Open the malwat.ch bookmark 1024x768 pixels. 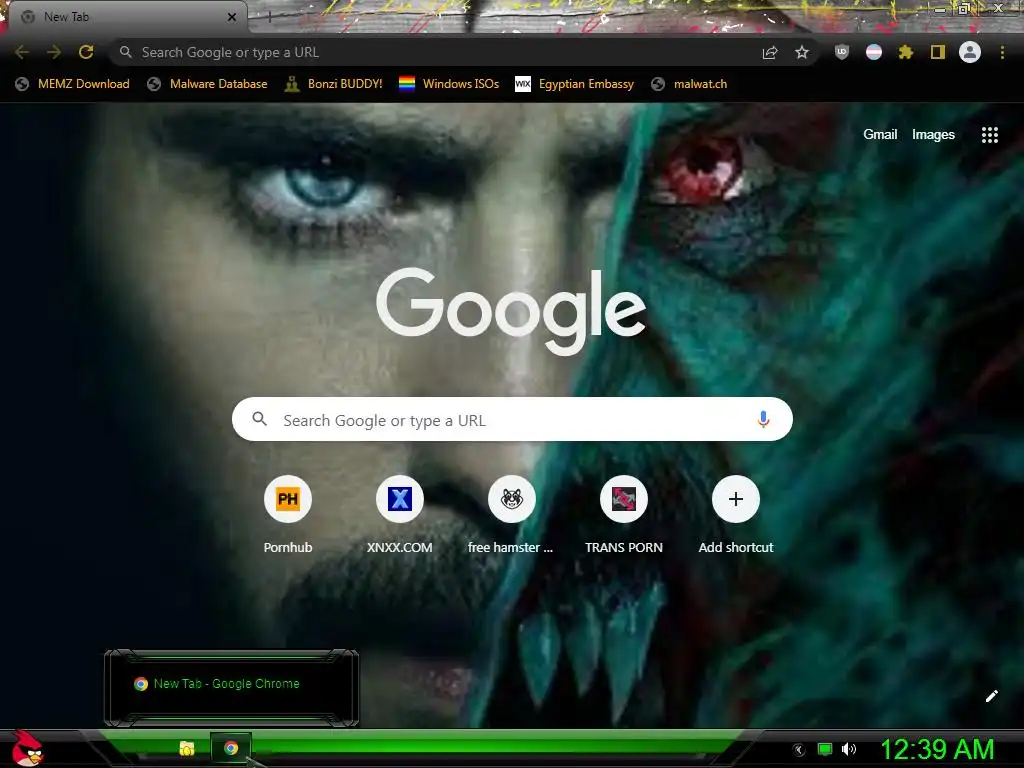pyautogui.click(x=689, y=84)
